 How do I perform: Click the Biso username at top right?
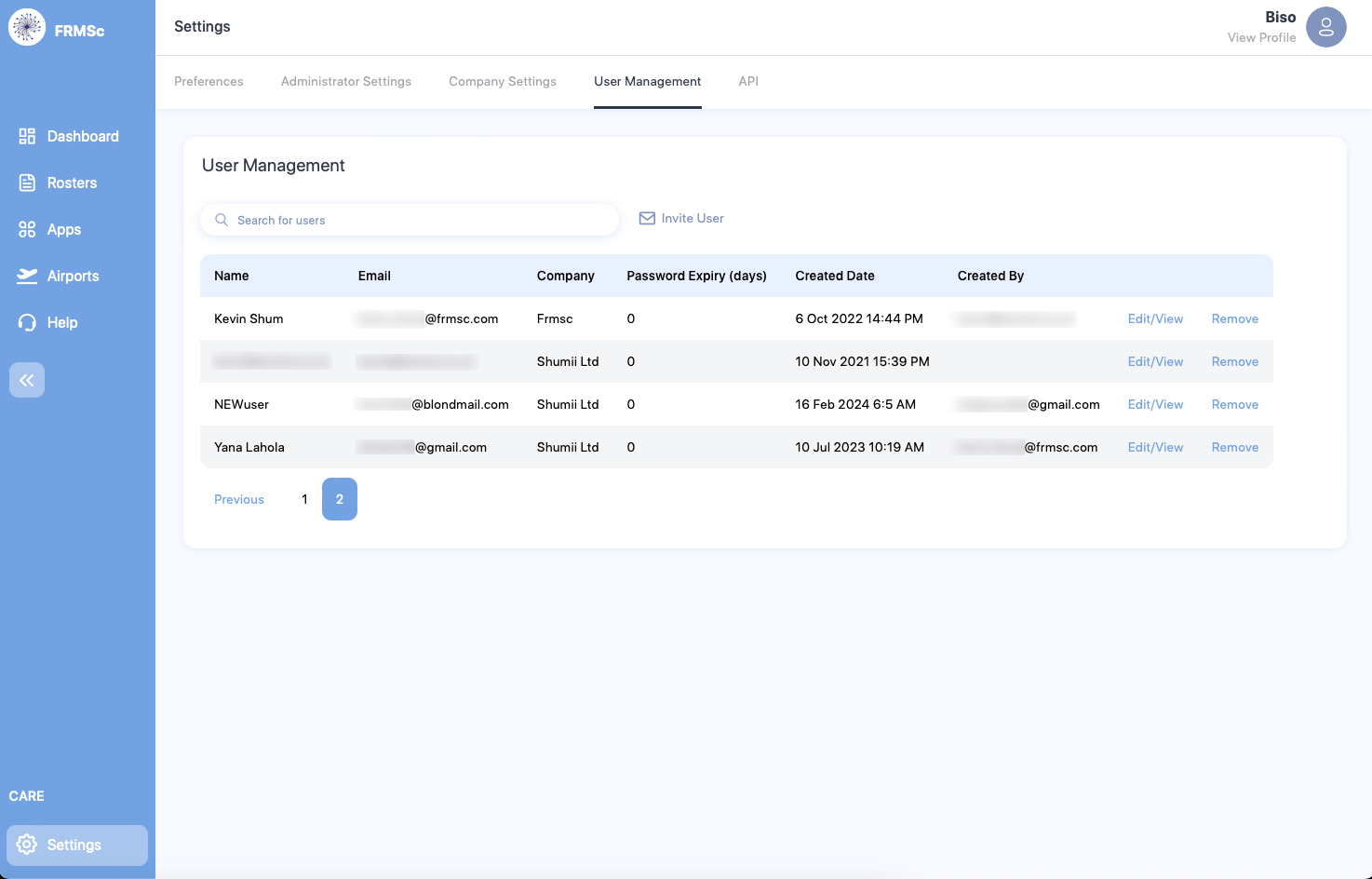1281,17
